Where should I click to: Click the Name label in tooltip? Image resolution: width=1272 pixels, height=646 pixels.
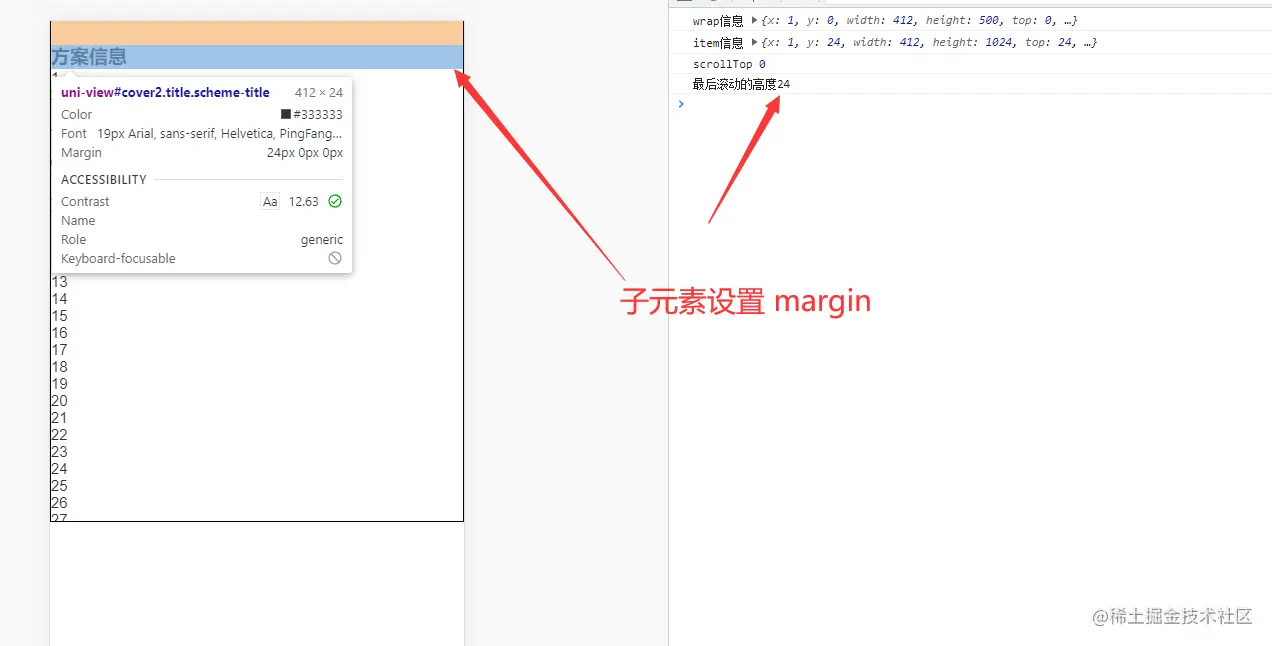tap(78, 220)
